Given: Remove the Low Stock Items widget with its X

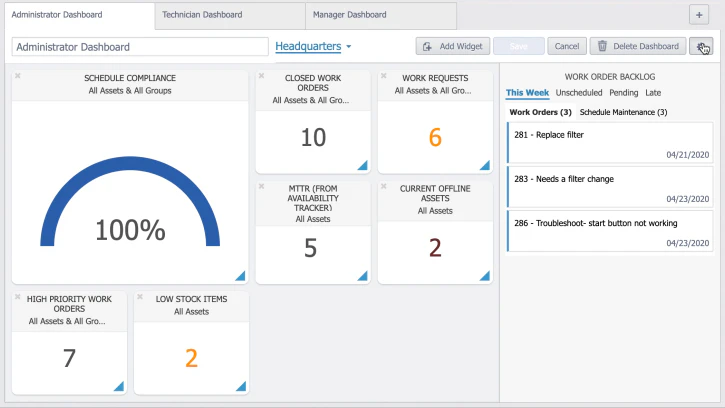Looking at the screenshot, I should point(140,297).
